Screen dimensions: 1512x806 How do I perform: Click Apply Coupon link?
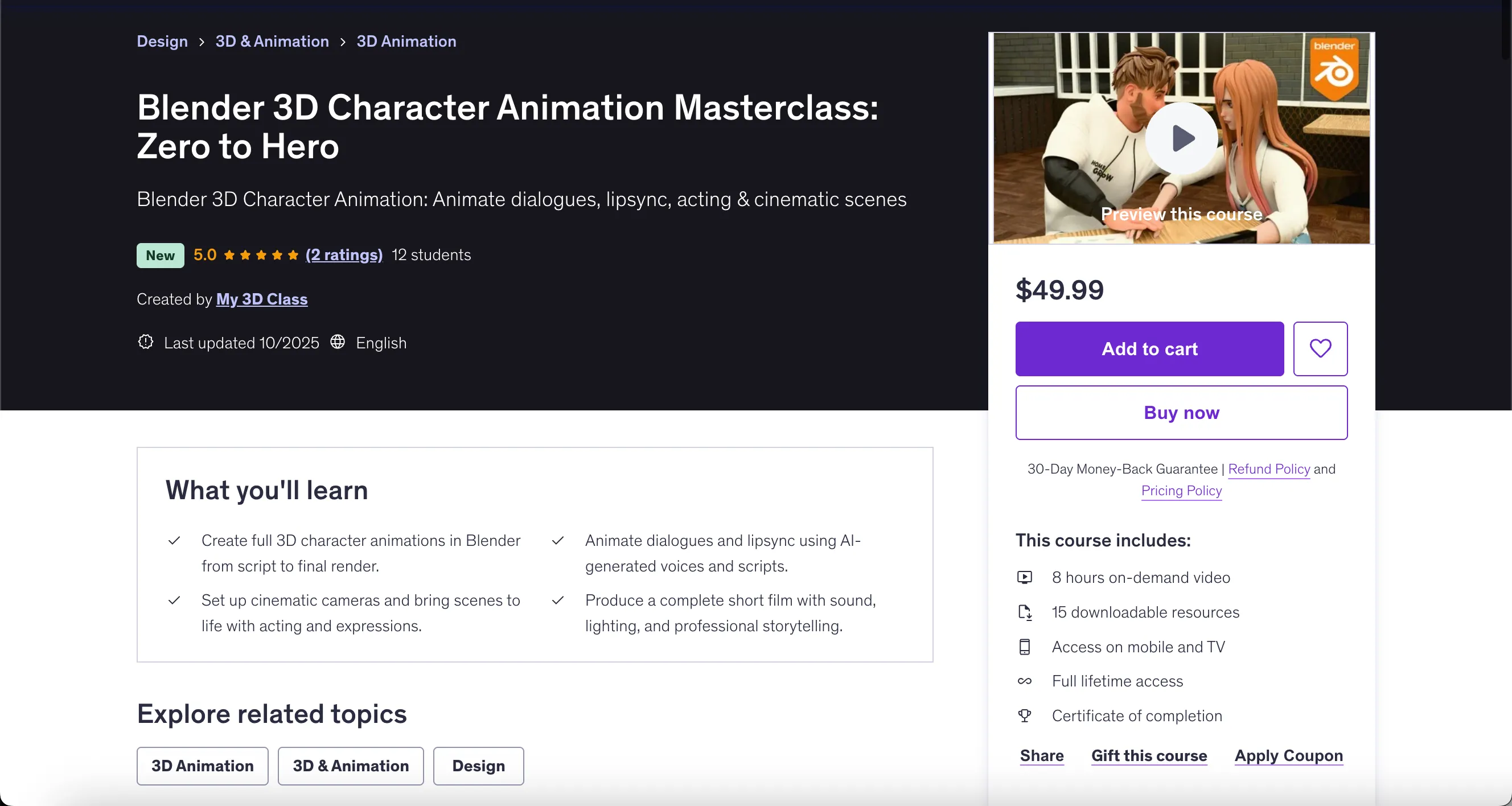(1288, 756)
